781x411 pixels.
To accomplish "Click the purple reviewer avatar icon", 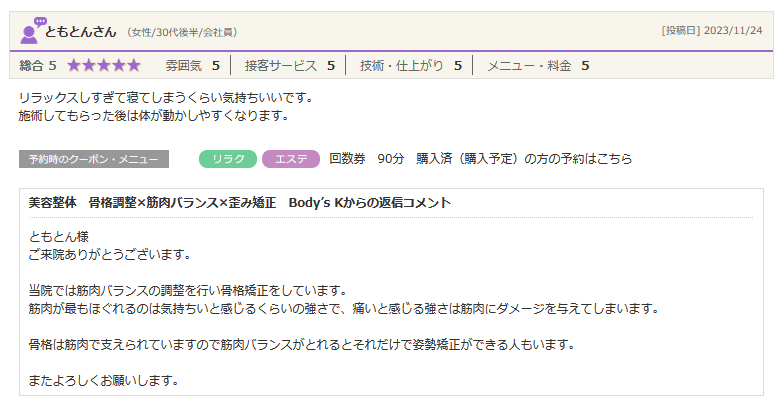I will 32,31.
